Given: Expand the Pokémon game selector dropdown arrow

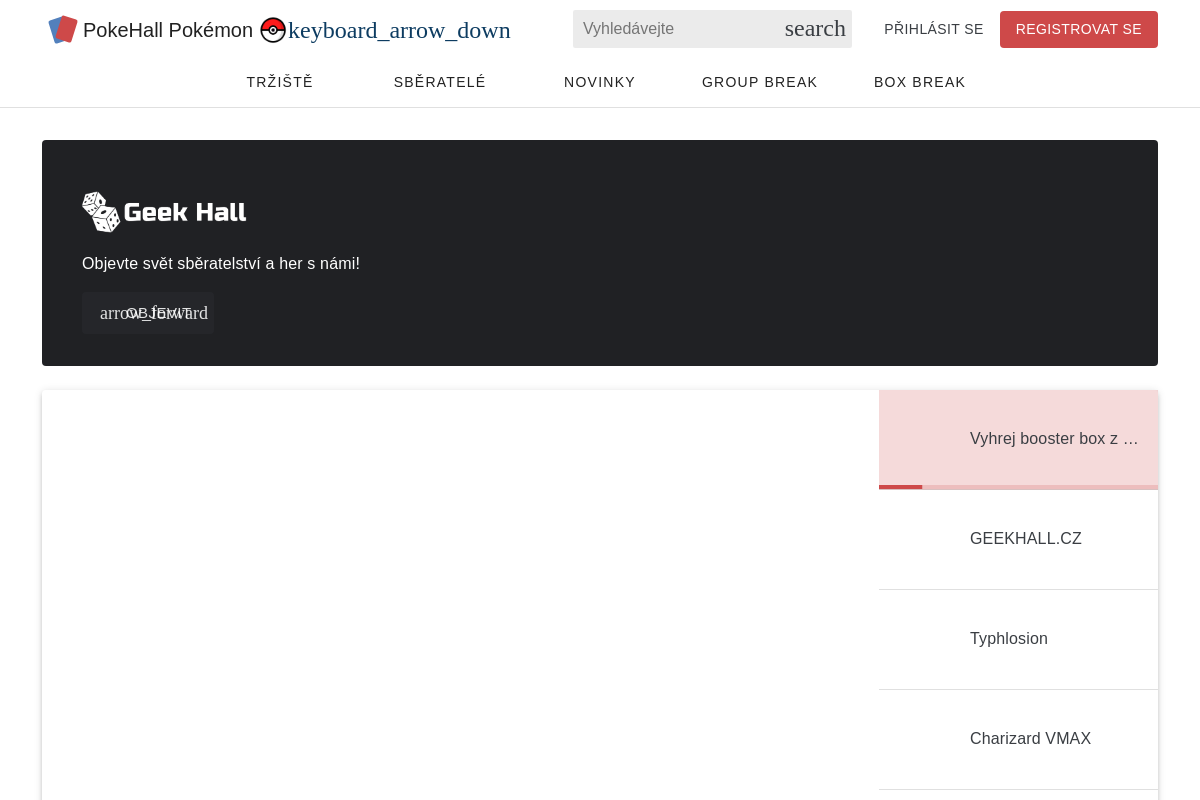Looking at the screenshot, I should point(399,30).
